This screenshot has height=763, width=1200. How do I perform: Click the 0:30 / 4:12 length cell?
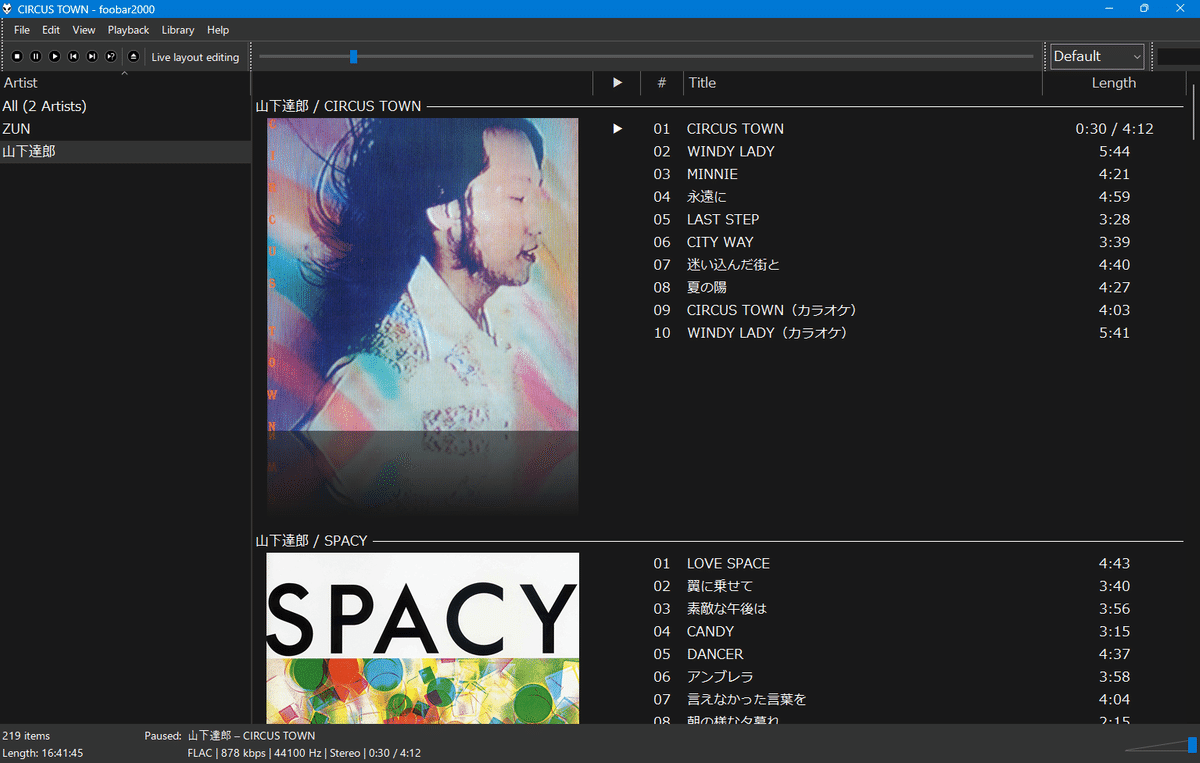click(x=1114, y=129)
